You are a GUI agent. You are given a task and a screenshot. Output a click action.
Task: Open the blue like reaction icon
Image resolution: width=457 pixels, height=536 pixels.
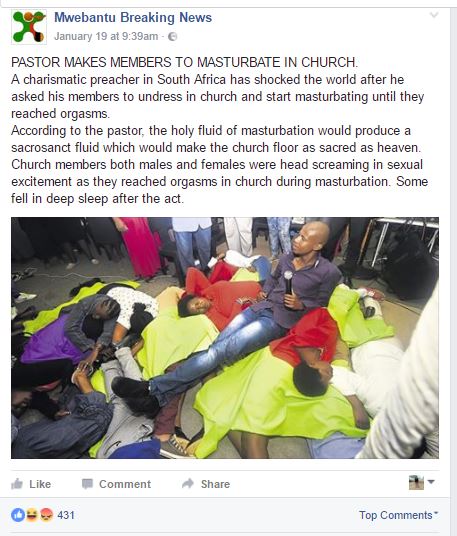tap(18, 515)
